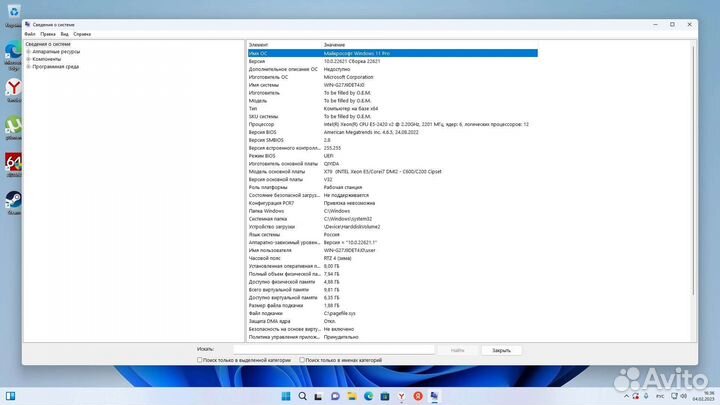Open the Chat app on the taskbar

coord(335,396)
